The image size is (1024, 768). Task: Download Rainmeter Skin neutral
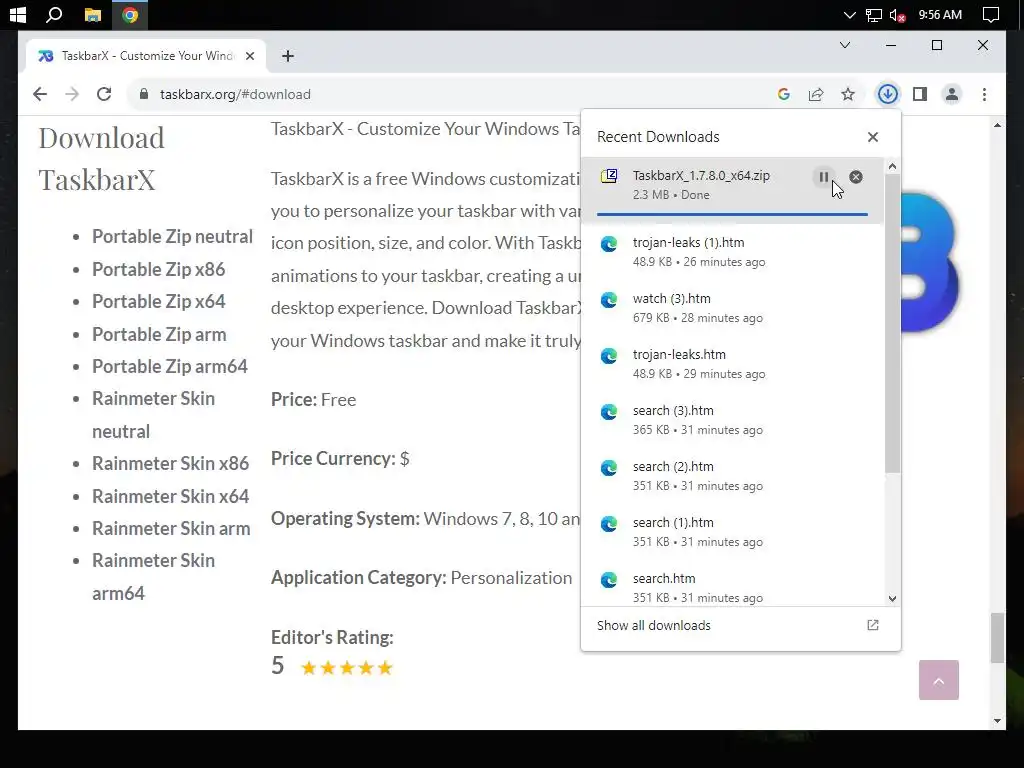(153, 415)
